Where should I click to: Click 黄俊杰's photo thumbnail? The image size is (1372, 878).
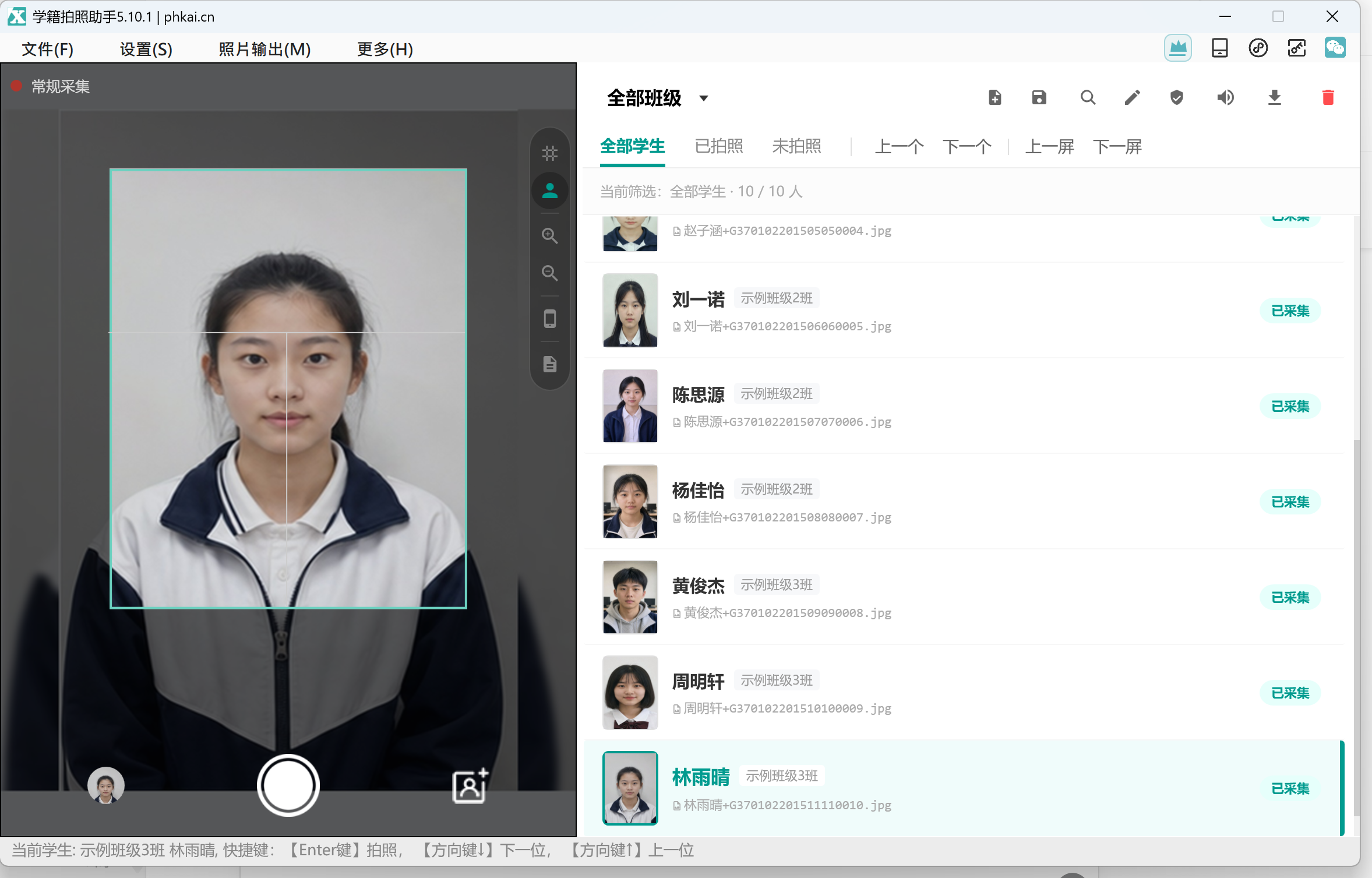630,597
